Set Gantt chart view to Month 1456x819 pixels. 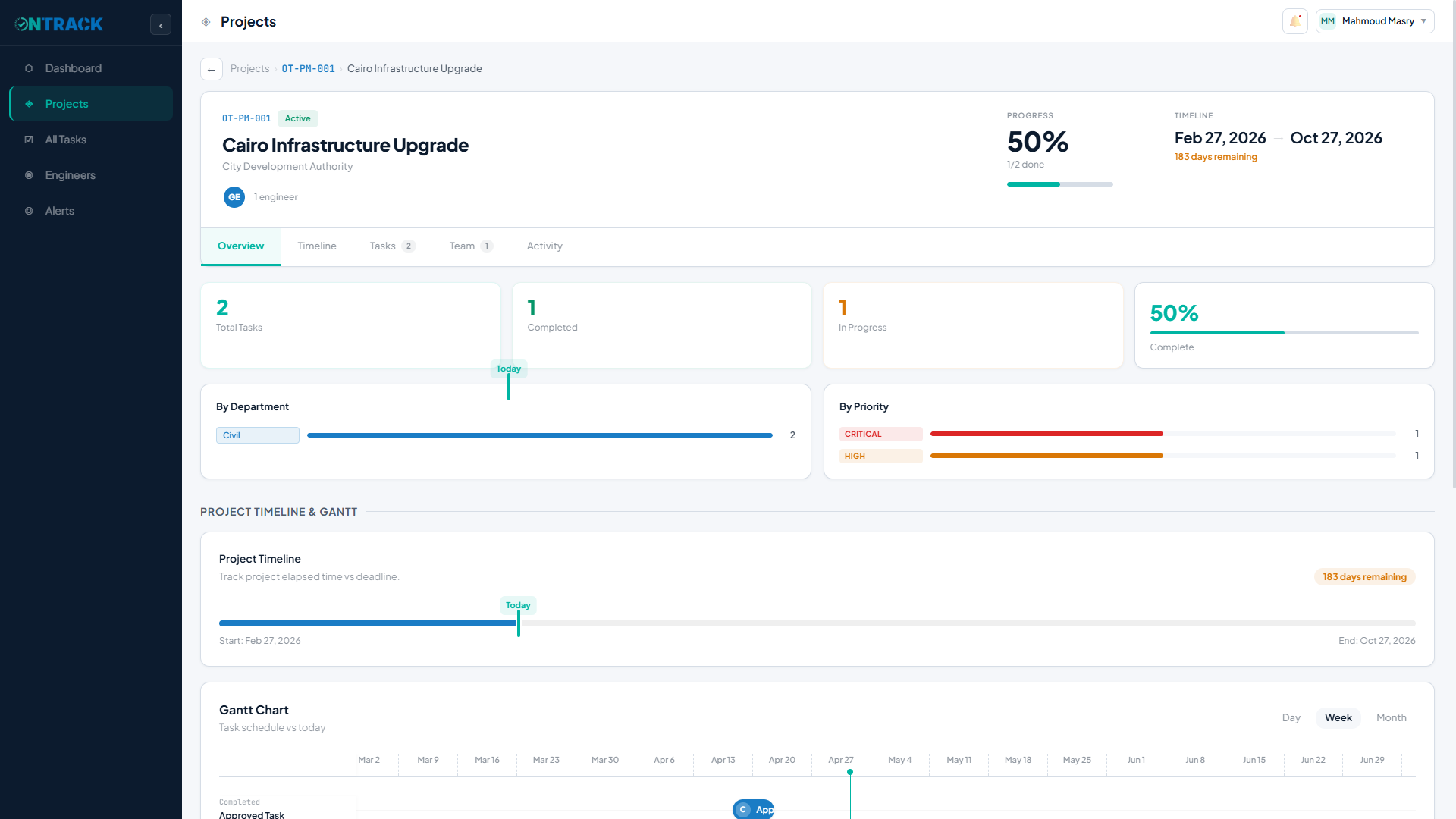(x=1391, y=718)
